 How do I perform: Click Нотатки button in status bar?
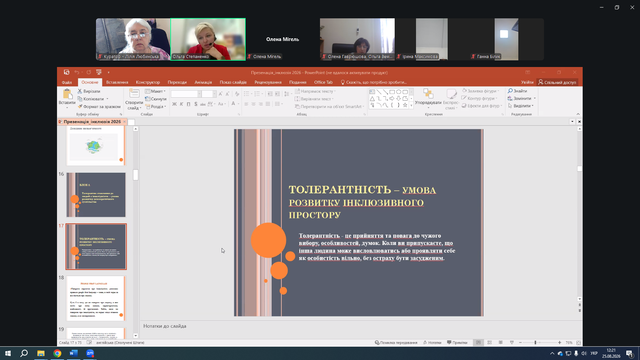(x=432, y=342)
